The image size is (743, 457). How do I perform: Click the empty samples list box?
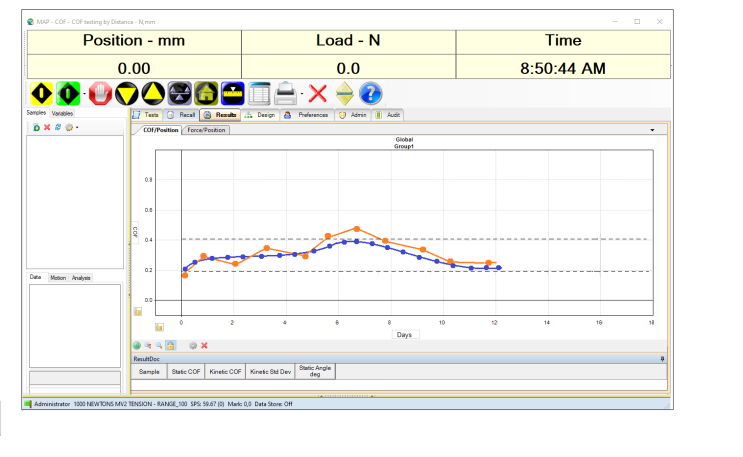(75, 202)
